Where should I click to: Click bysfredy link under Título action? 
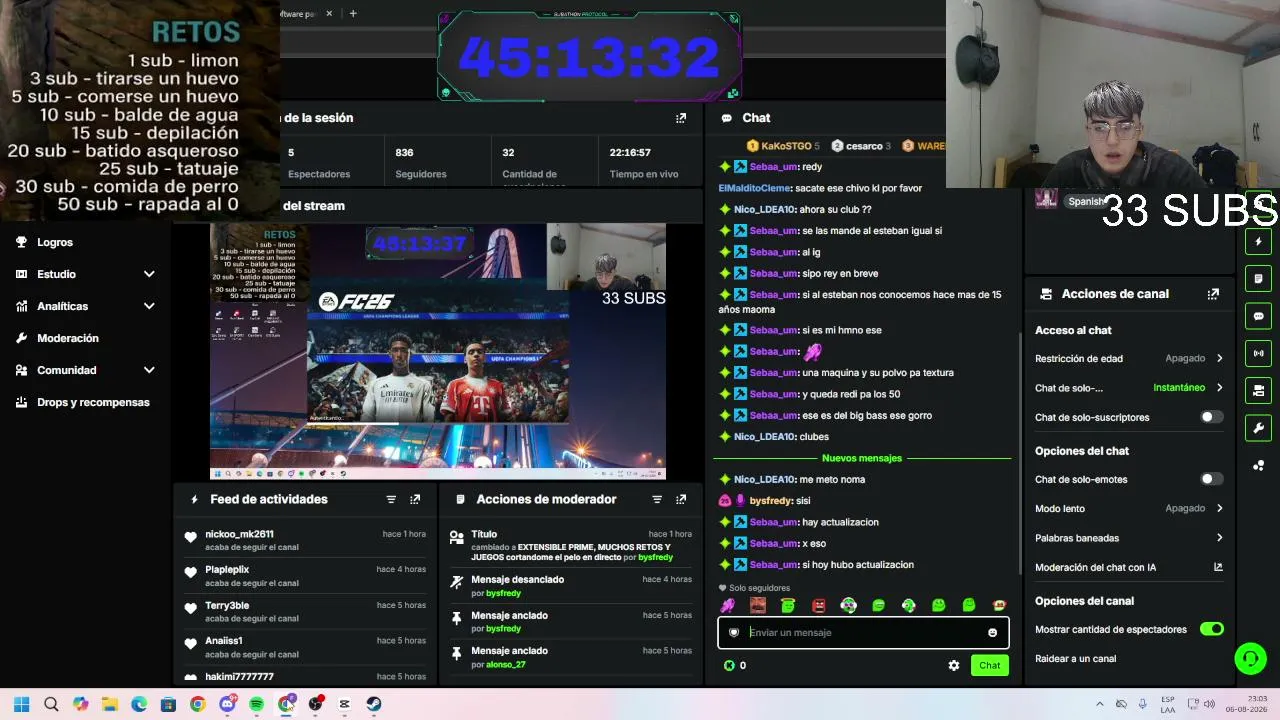[x=655, y=557]
